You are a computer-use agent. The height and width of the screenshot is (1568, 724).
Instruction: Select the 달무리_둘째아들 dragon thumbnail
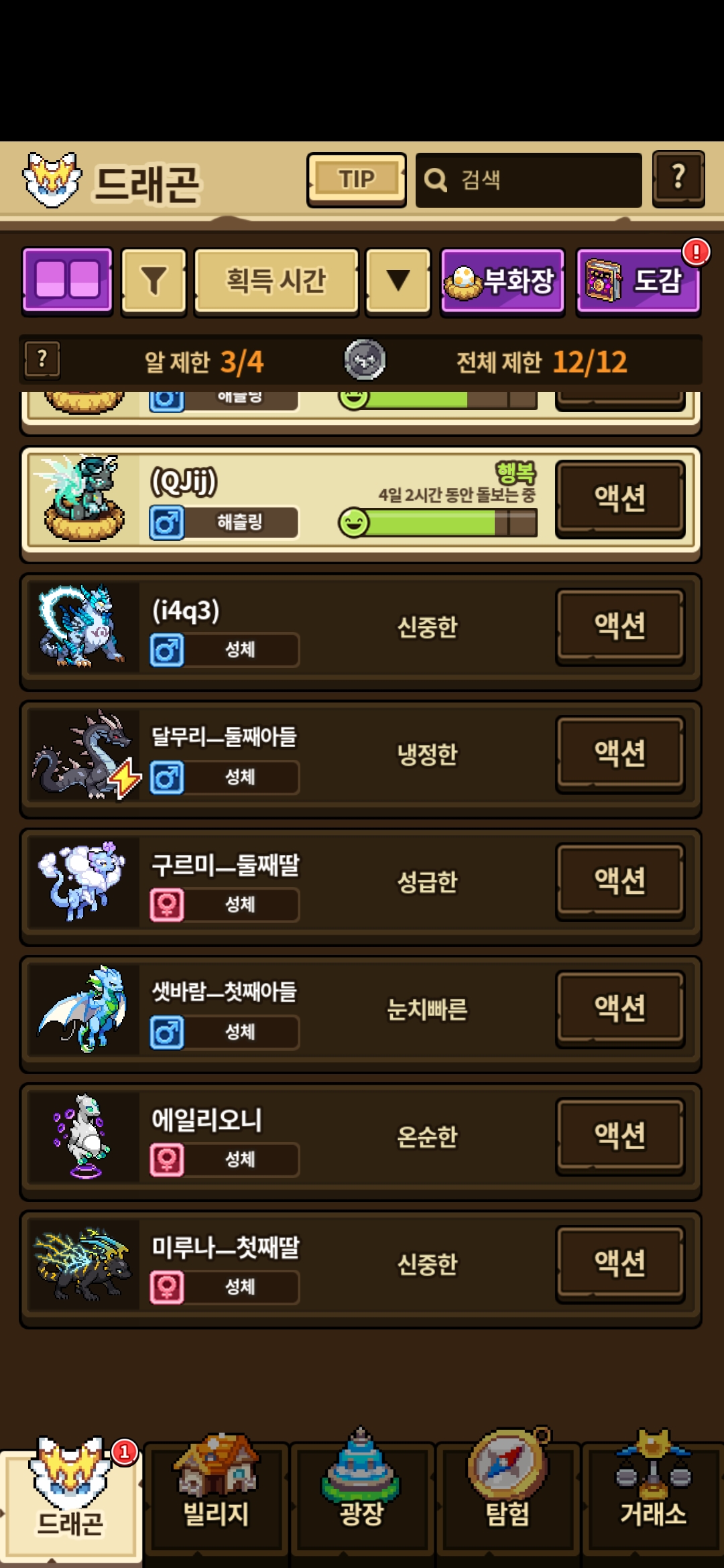point(84,754)
